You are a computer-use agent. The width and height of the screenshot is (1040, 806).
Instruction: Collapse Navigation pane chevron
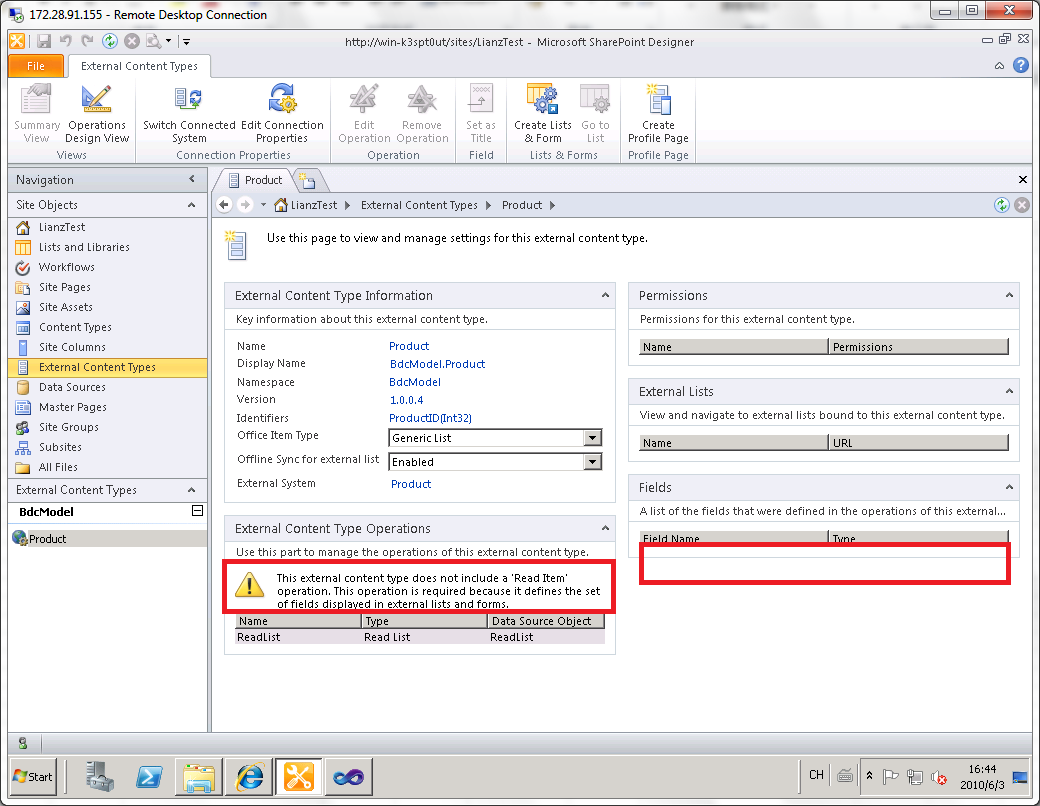(x=192, y=179)
